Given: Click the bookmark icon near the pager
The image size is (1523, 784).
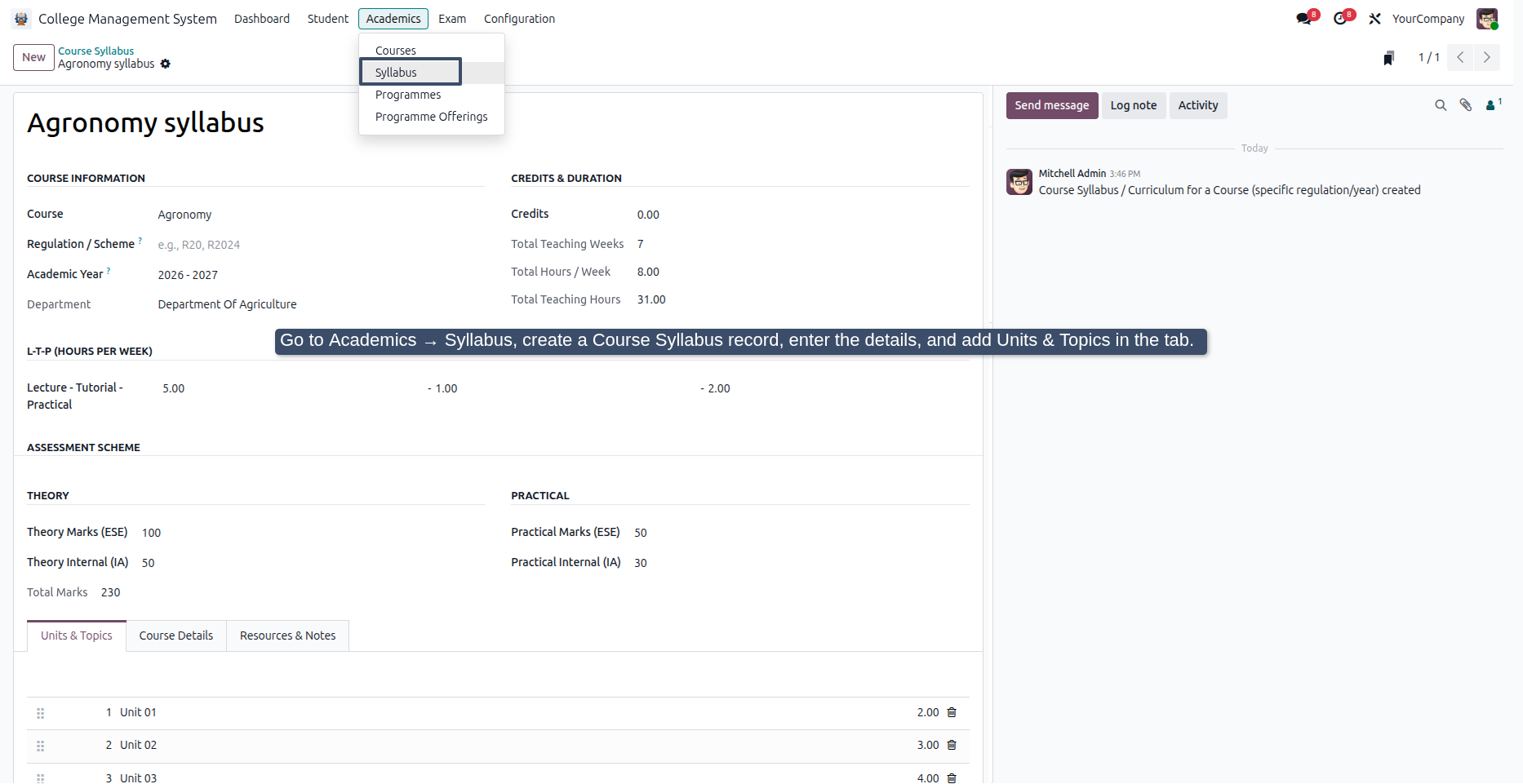Looking at the screenshot, I should [x=1388, y=58].
